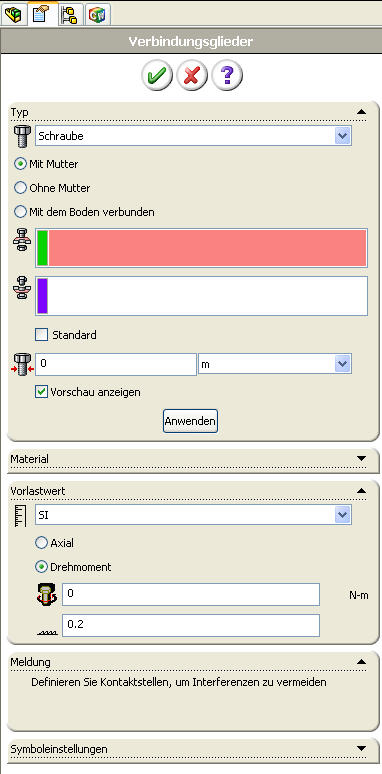Screen dimensions: 382x774
Task: Open the colorful CosmosWorks tab icon
Action: tap(97, 14)
